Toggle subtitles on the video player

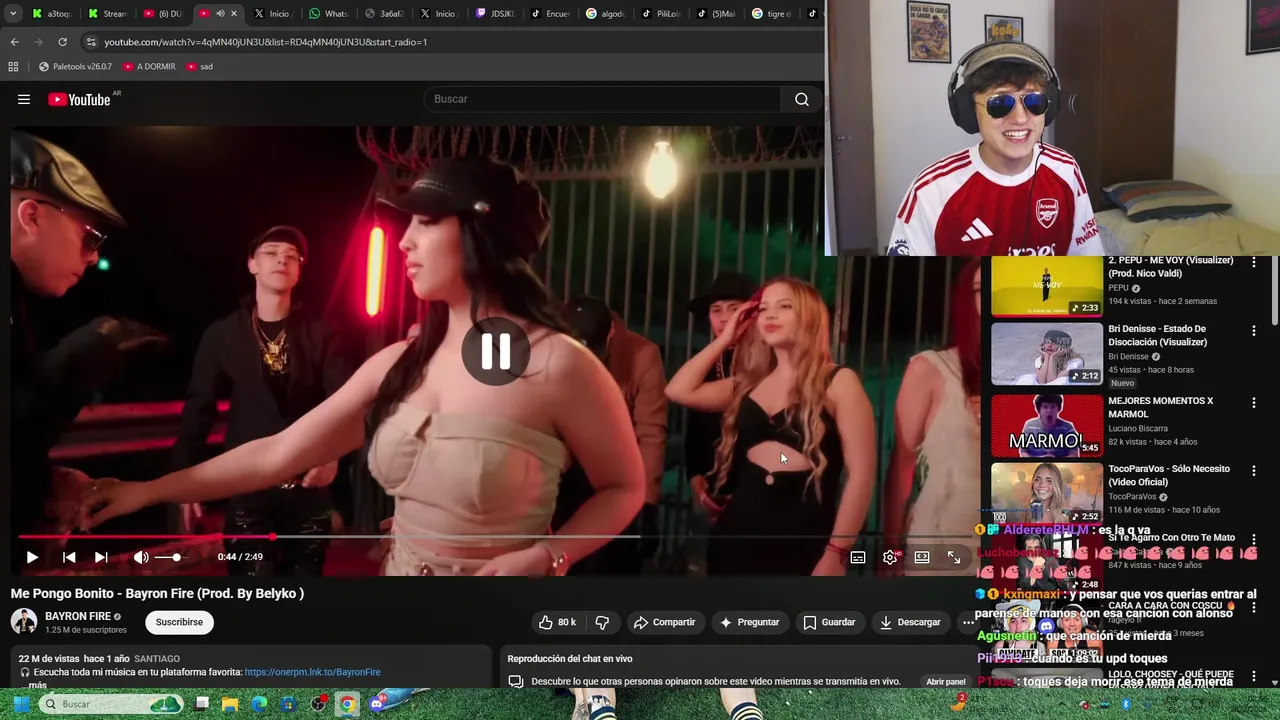tap(858, 557)
